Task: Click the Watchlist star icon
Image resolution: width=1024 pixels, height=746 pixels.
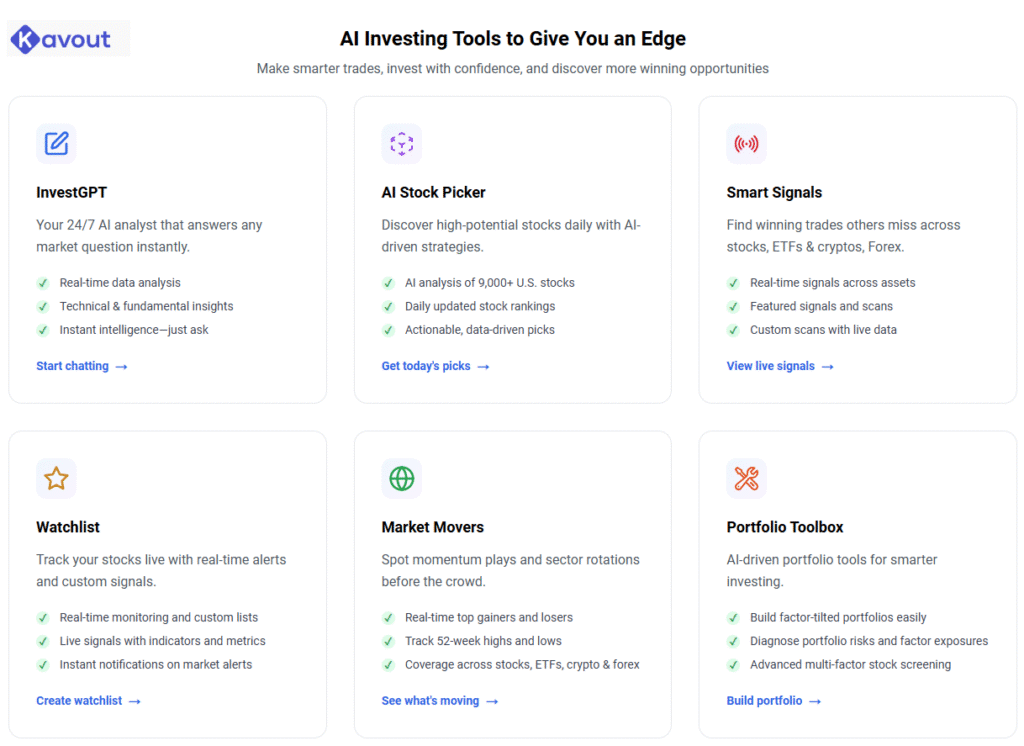Action: point(56,478)
